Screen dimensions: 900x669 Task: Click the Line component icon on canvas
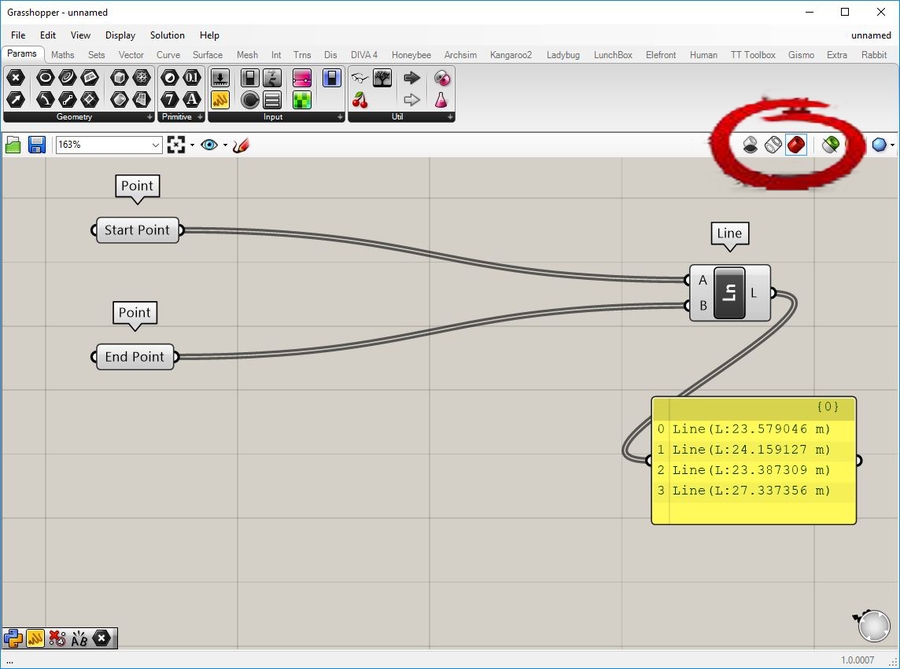pyautogui.click(x=729, y=293)
